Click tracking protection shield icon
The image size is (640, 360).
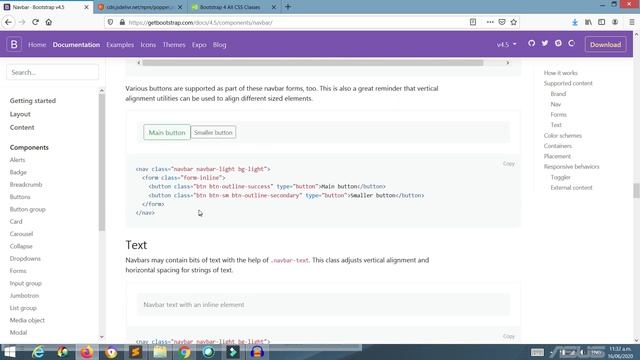[x=110, y=22]
